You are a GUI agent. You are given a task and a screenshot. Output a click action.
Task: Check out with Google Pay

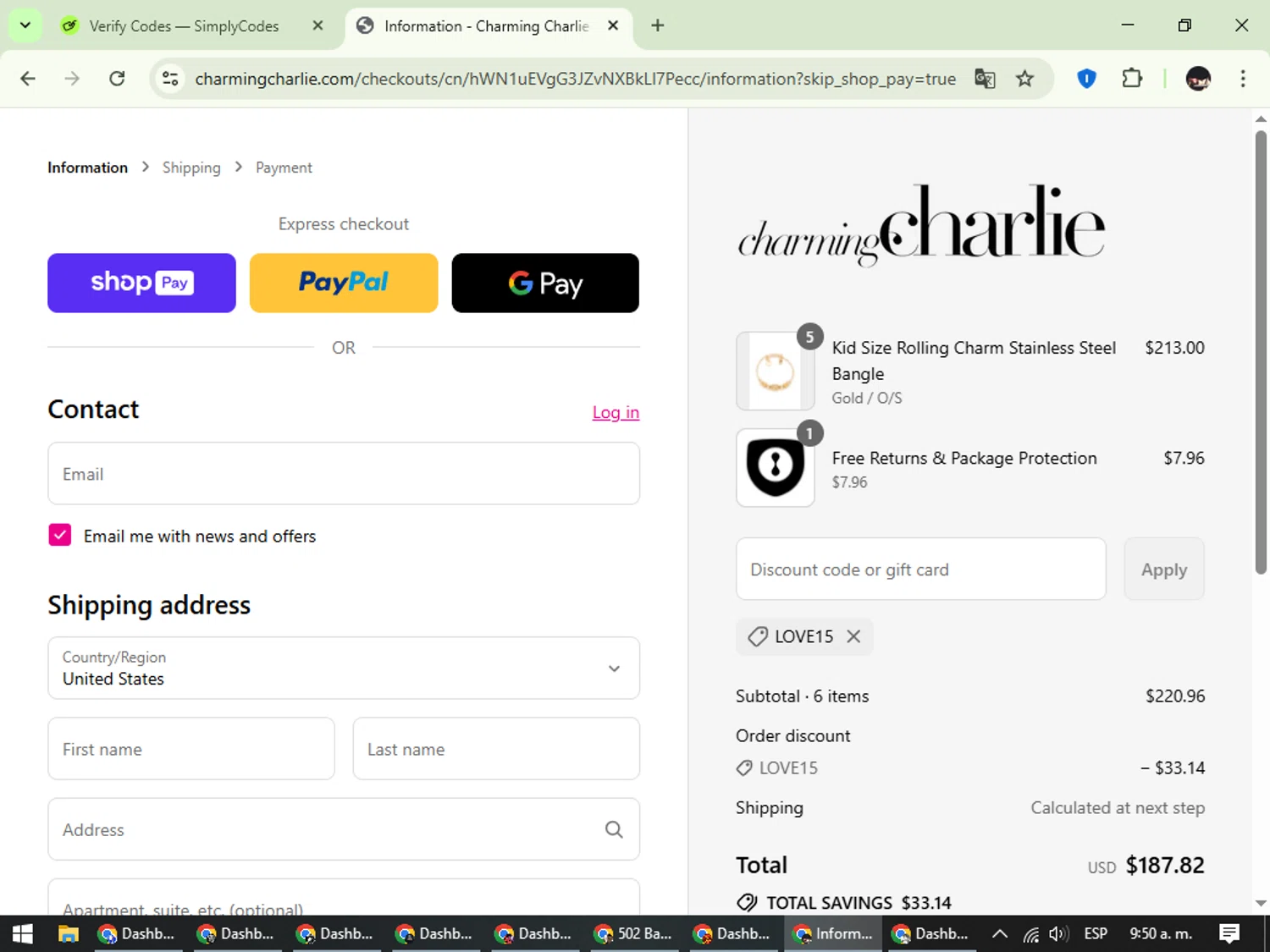tap(545, 283)
